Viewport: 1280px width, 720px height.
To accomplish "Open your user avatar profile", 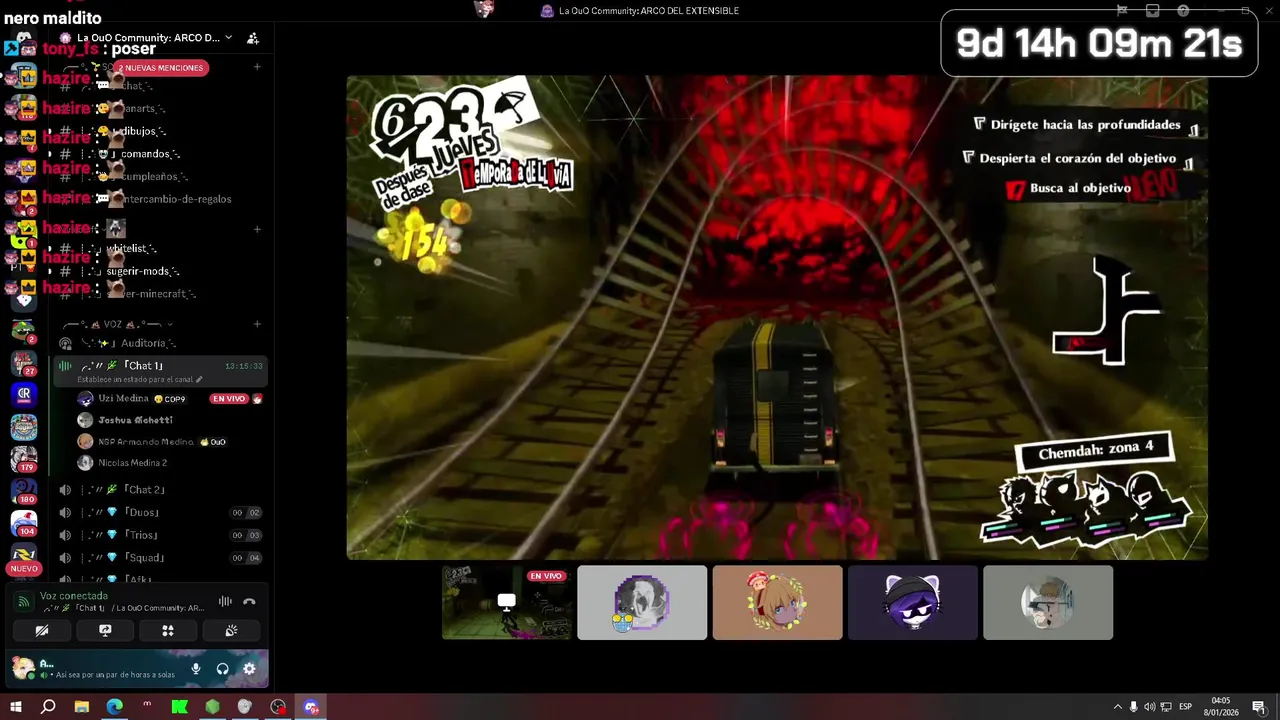I will tap(22, 668).
